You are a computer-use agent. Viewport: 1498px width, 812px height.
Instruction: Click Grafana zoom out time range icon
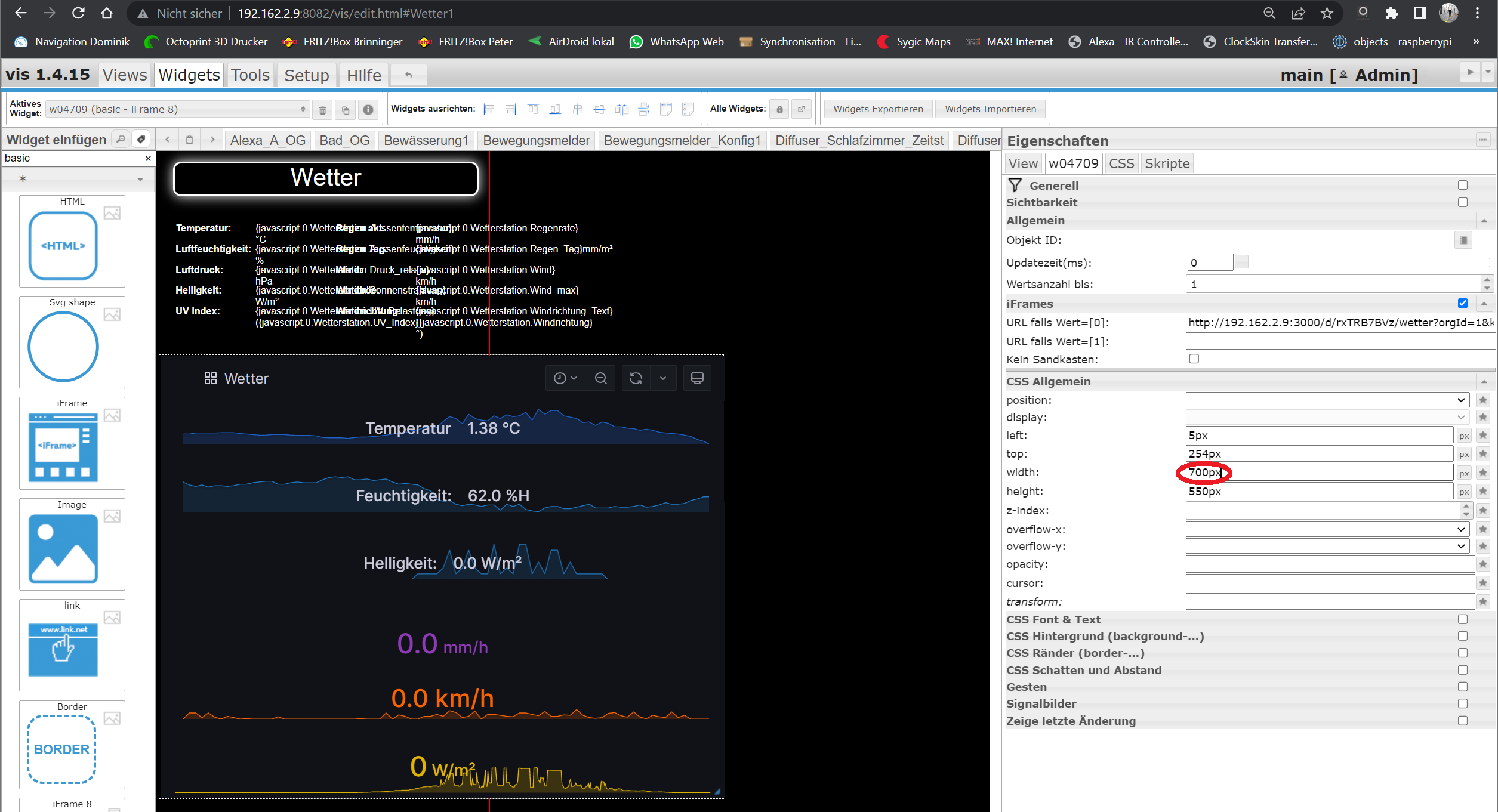(601, 378)
